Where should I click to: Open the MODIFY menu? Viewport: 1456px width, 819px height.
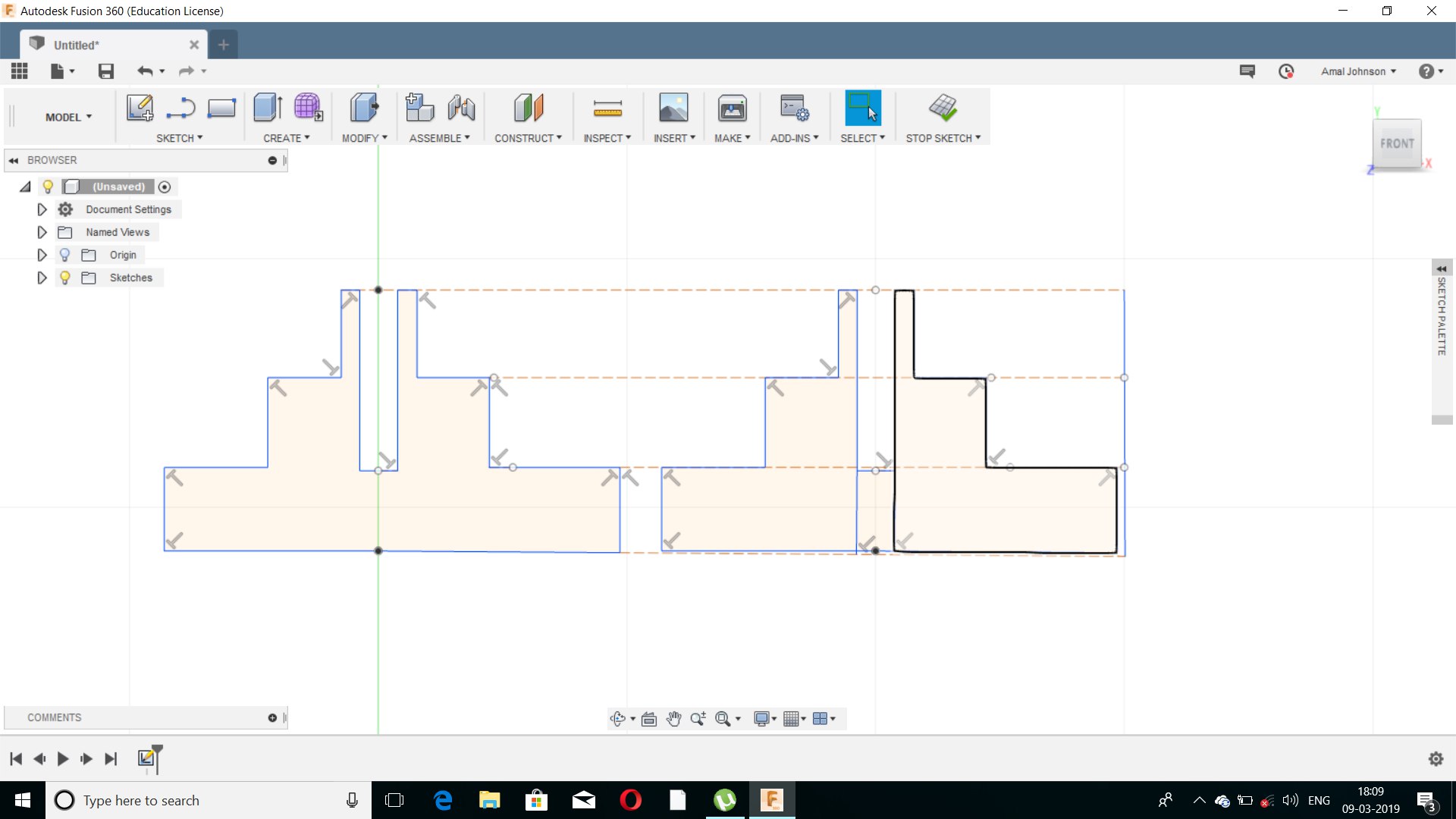click(364, 138)
